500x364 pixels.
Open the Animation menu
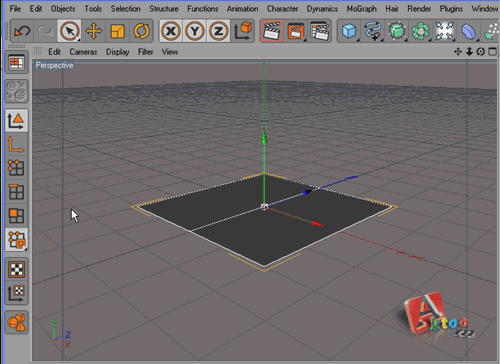(x=242, y=9)
